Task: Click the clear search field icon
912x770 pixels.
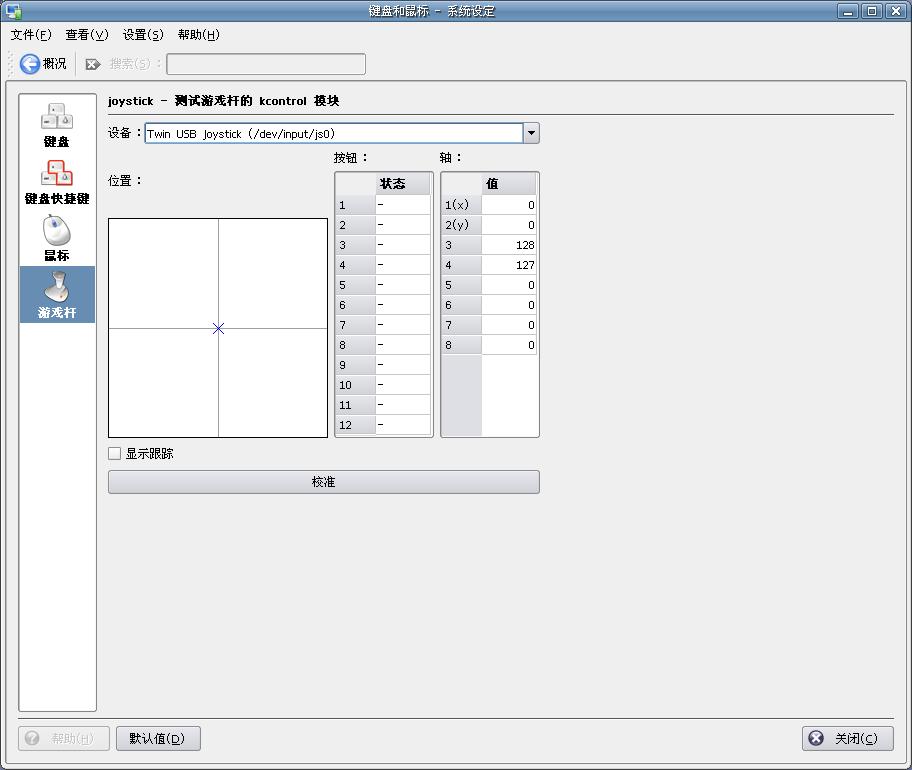Action: [x=92, y=64]
